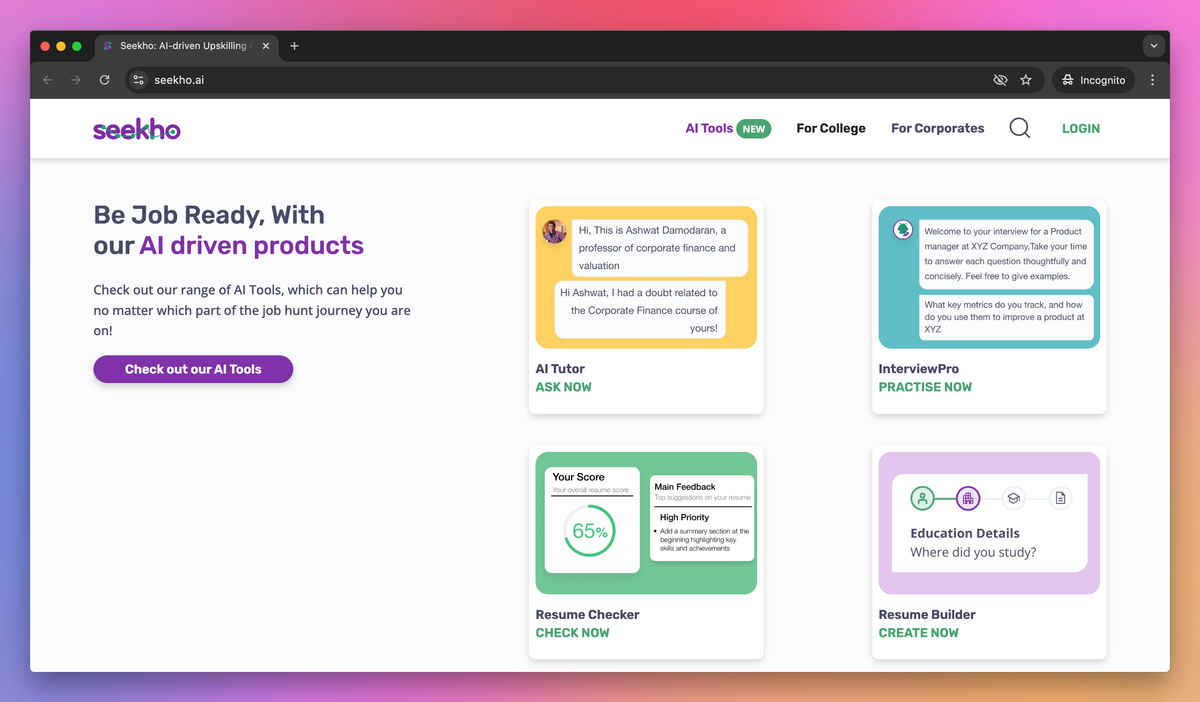Image resolution: width=1200 pixels, height=702 pixels.
Task: Click the 65% score circle
Action: [x=590, y=531]
